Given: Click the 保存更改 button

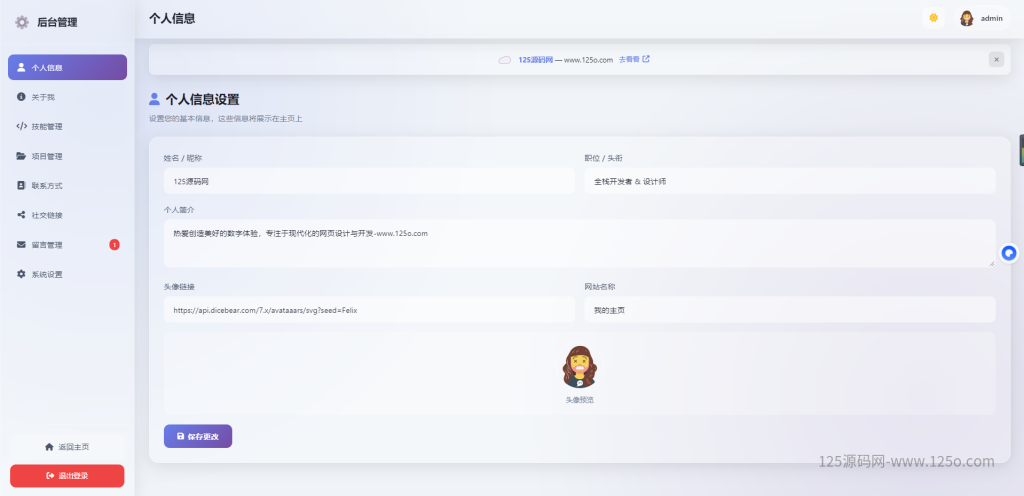Looking at the screenshot, I should point(198,436).
